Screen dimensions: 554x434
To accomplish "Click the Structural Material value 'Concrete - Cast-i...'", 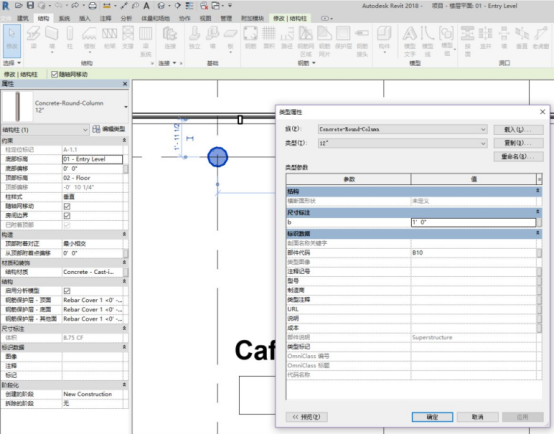I will pos(93,272).
